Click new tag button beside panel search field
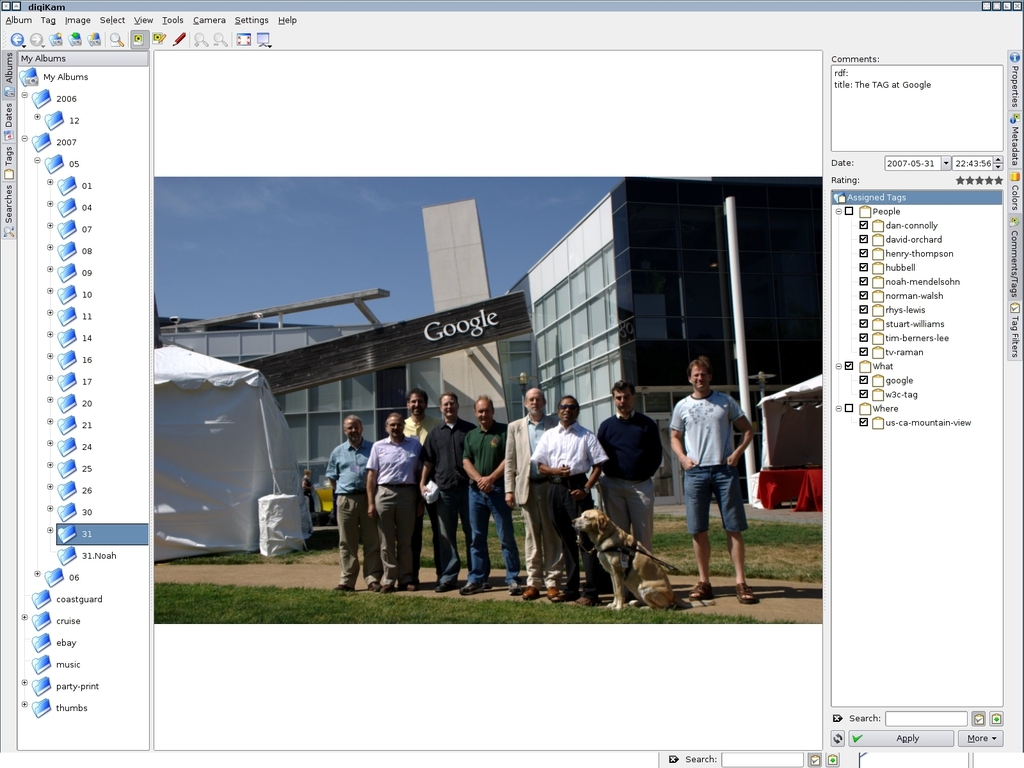Image resolution: width=1024 pixels, height=768 pixels. pos(996,719)
